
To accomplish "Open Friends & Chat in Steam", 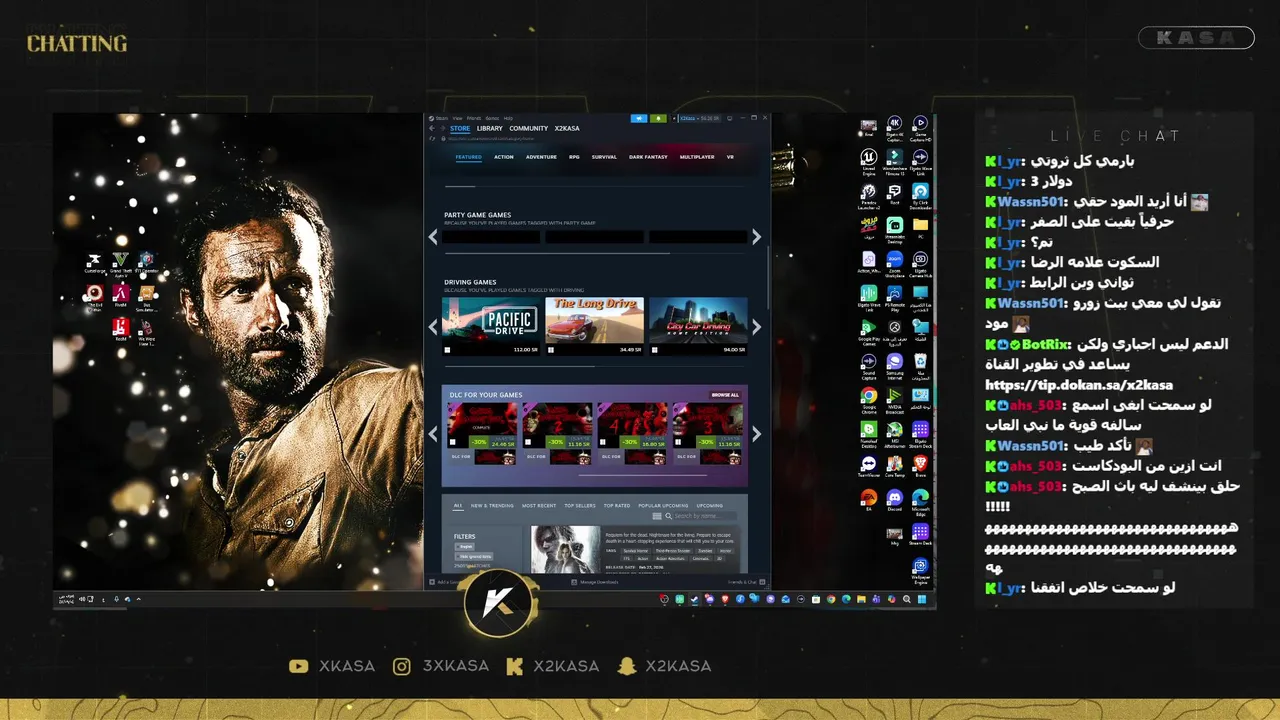I will point(745,582).
